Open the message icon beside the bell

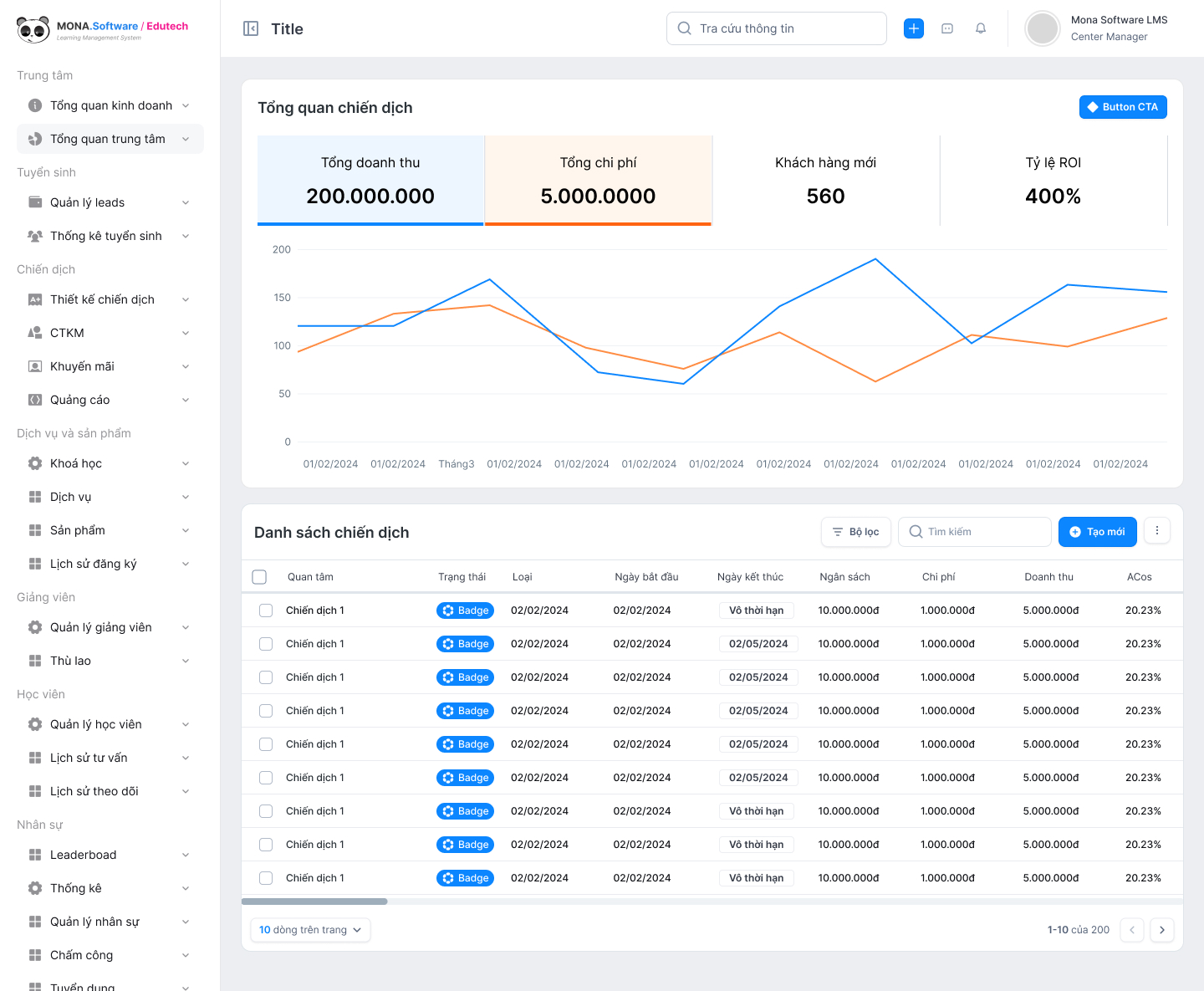click(947, 28)
